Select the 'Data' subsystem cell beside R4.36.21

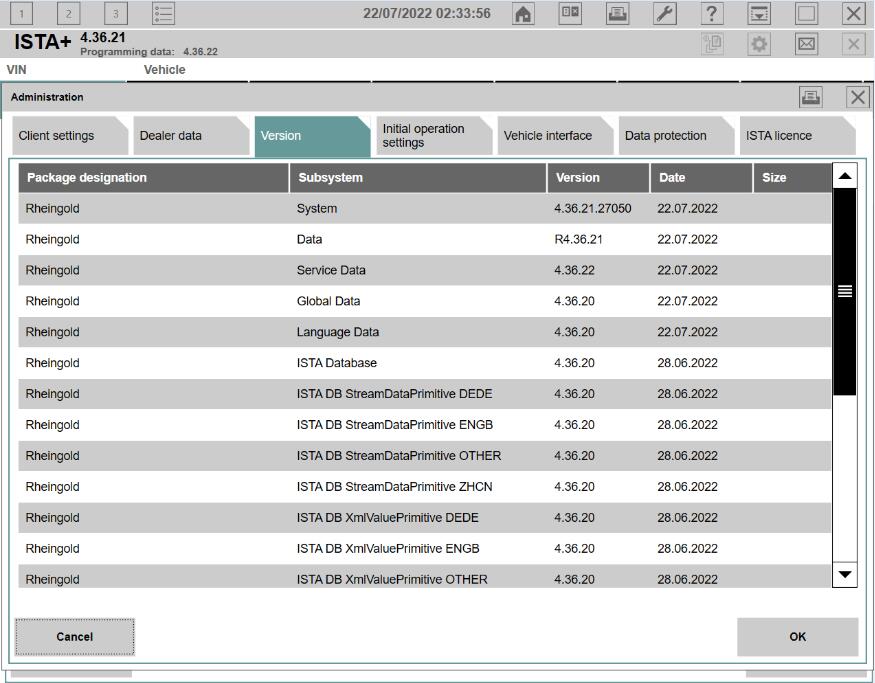[x=310, y=239]
